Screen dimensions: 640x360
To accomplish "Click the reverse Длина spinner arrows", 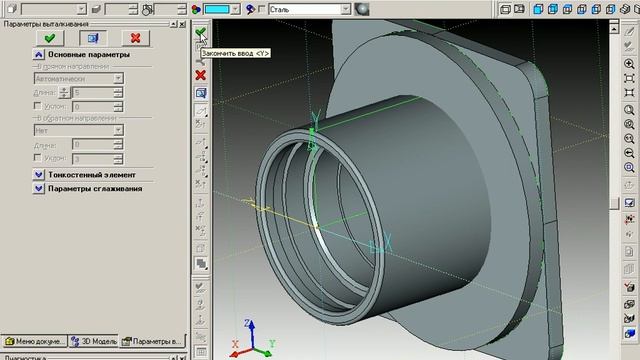I will pos(118,144).
